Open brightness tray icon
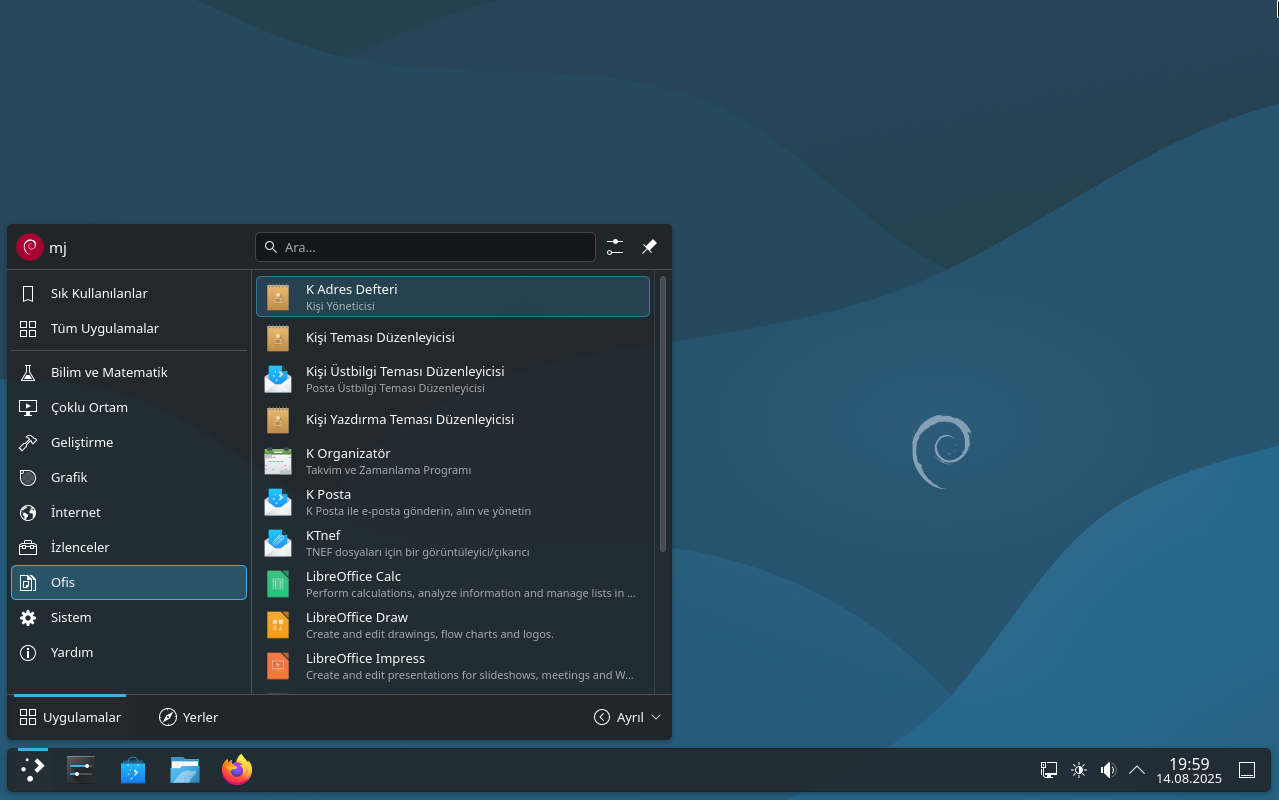The image size is (1279, 800). coord(1079,770)
